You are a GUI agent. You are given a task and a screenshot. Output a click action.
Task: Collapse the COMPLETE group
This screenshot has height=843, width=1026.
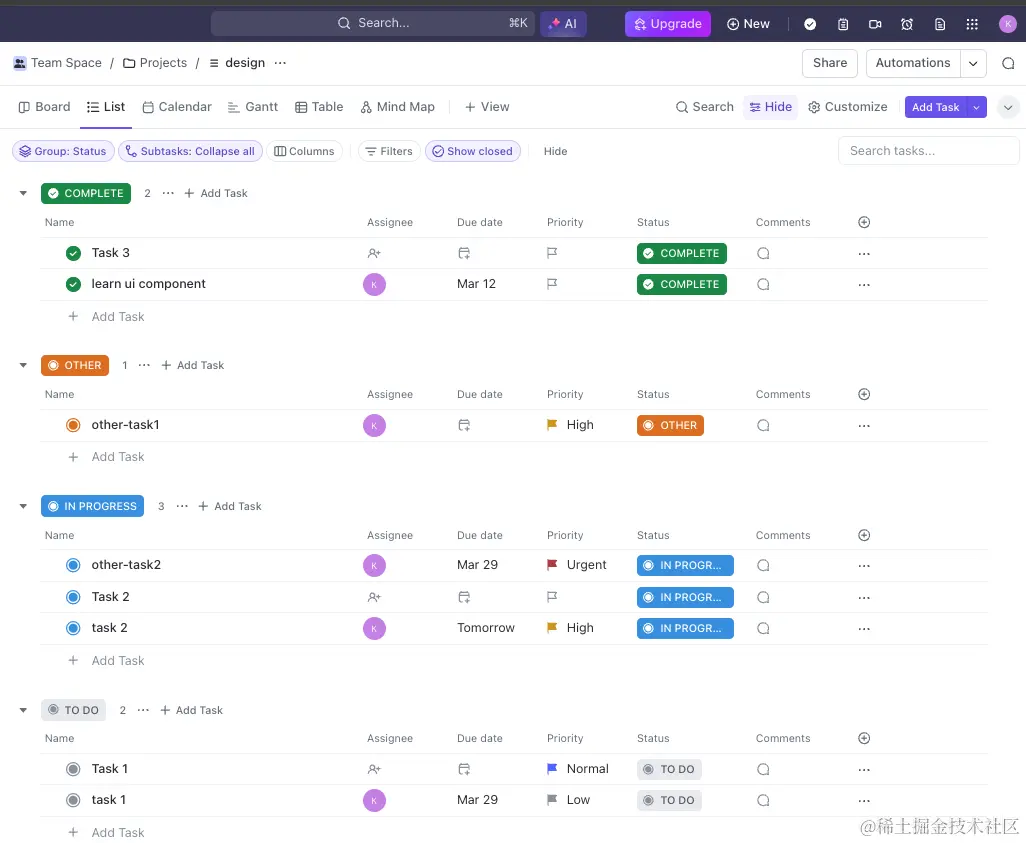23,193
